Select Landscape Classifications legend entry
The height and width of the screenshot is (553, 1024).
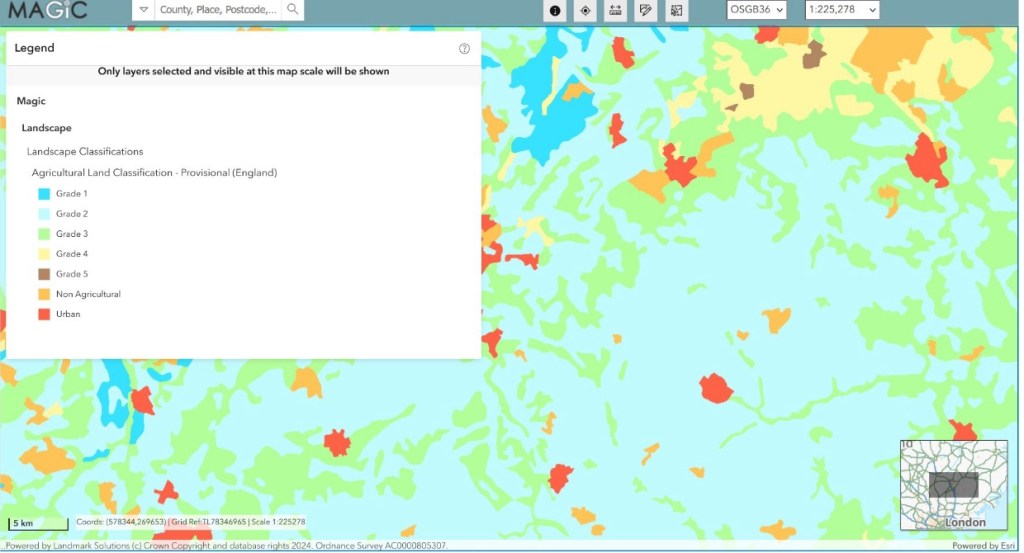tap(85, 151)
